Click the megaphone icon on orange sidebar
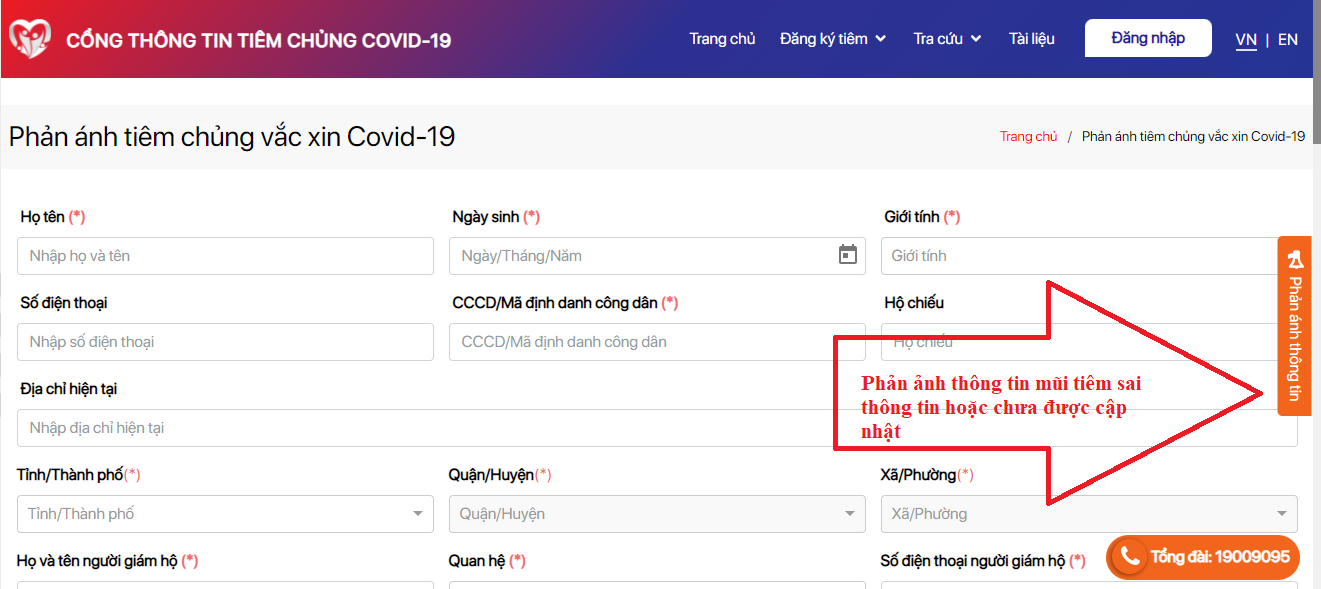This screenshot has height=589, width=1321. tap(1295, 260)
